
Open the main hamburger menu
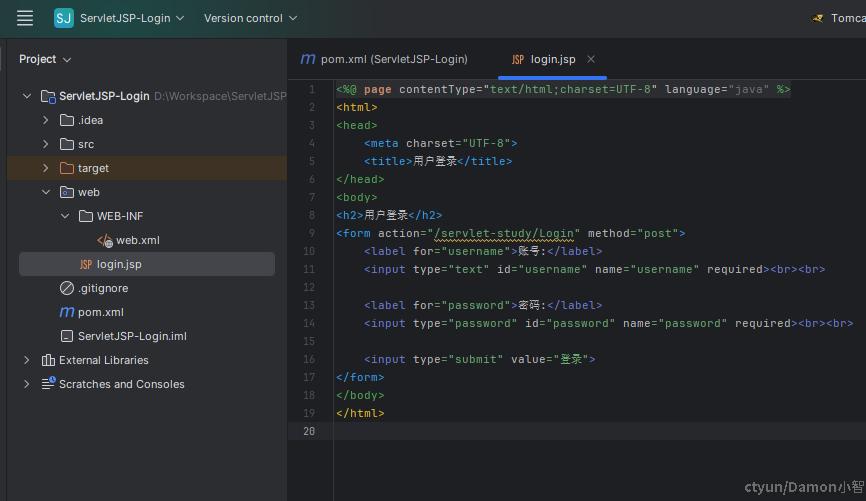(25, 18)
